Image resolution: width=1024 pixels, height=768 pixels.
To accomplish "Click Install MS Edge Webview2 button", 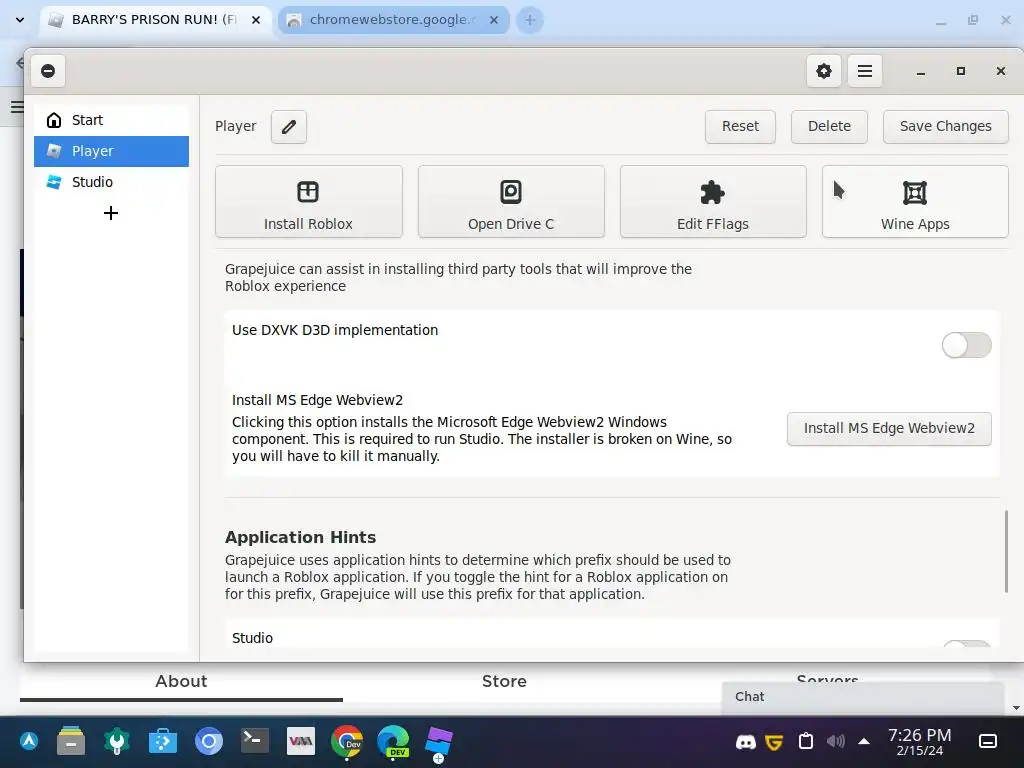I will coord(889,428).
